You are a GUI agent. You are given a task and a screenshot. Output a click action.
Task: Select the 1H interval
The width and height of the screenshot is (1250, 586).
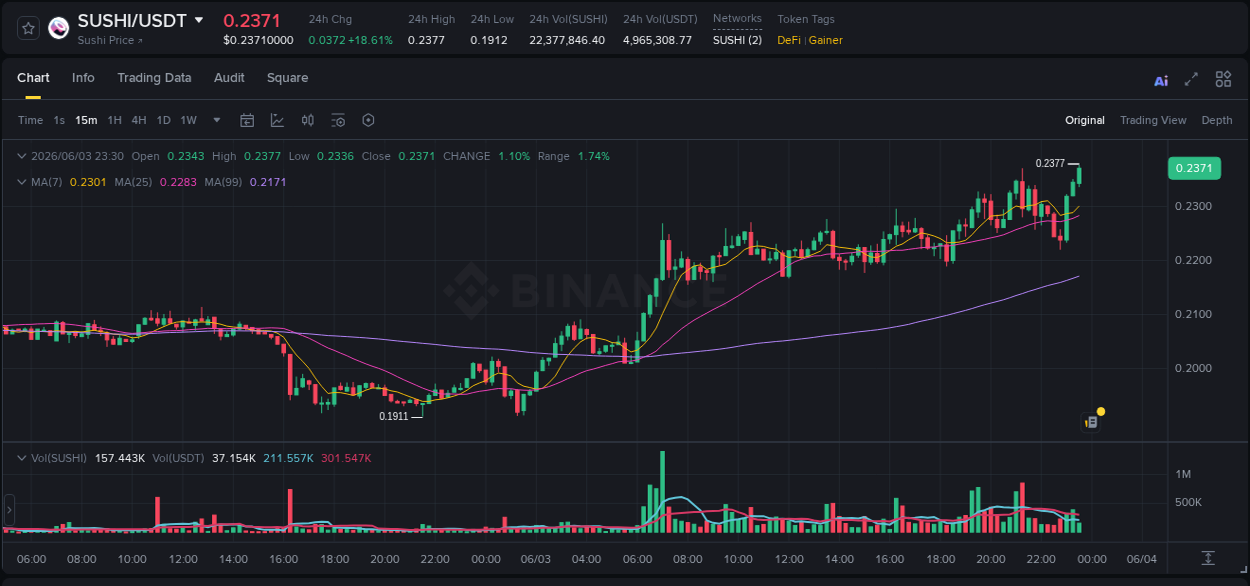tap(114, 120)
